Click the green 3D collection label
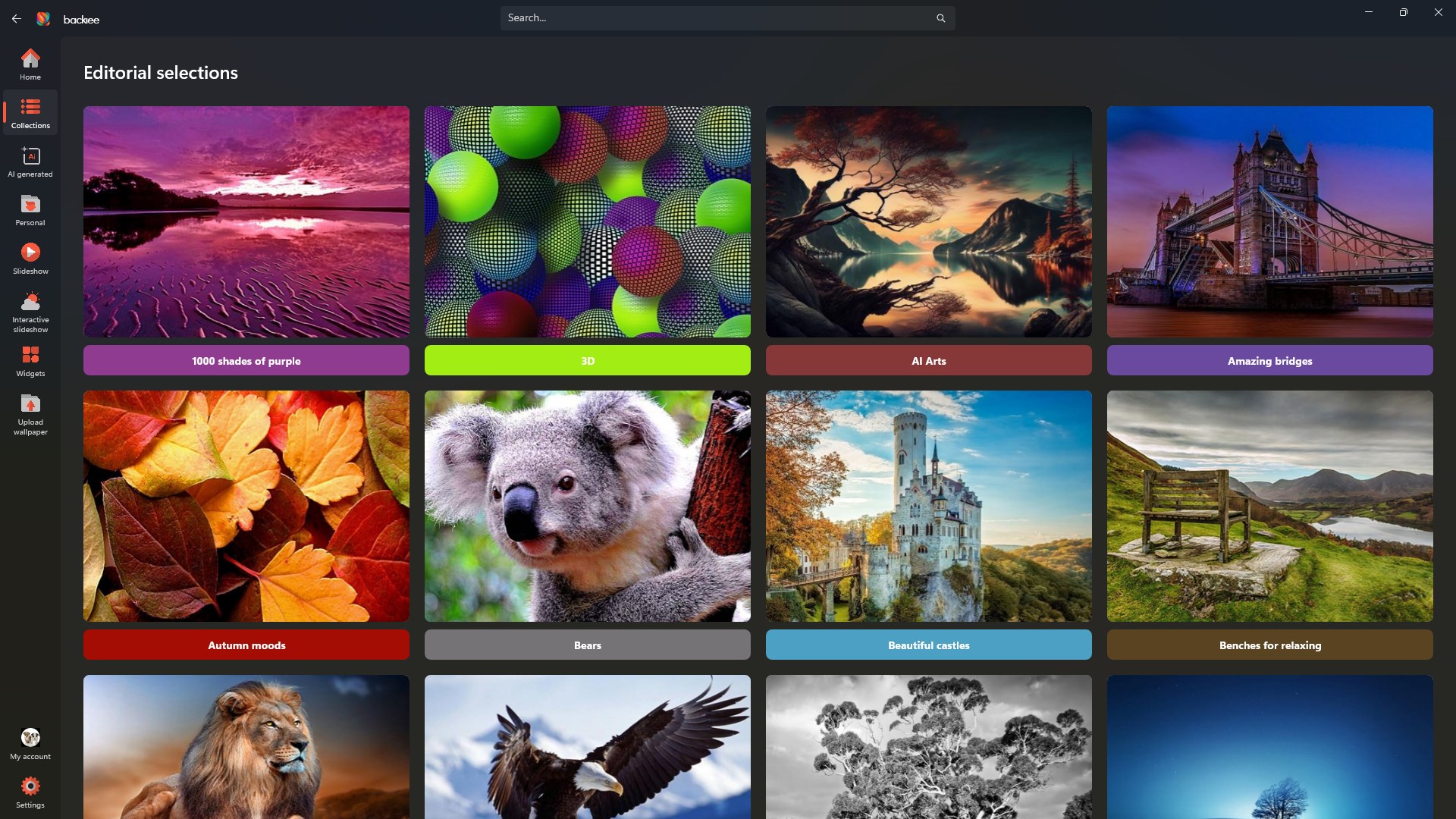Viewport: 1456px width, 819px height. 588,360
